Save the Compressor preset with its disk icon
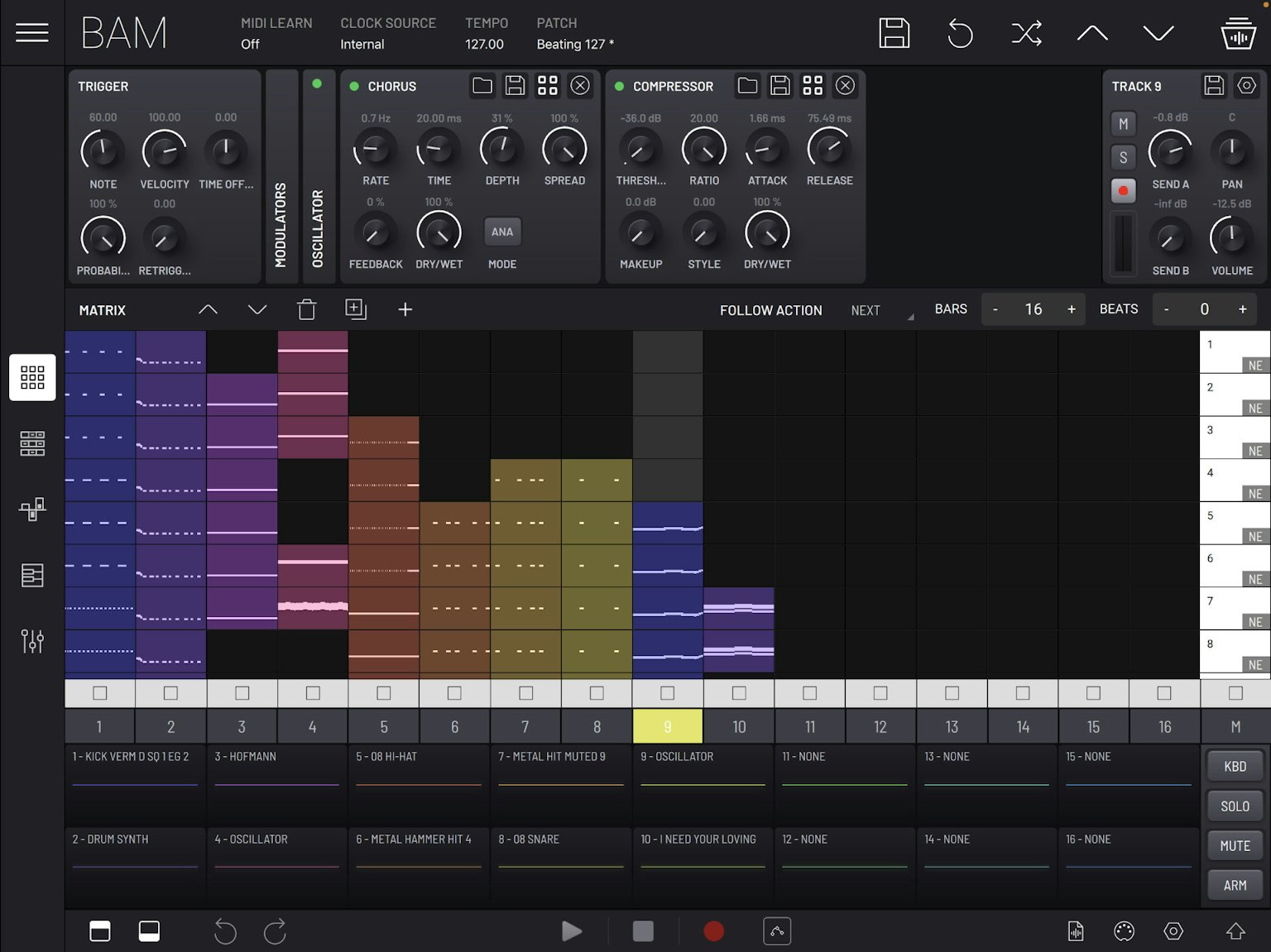Image resolution: width=1271 pixels, height=952 pixels. [779, 85]
